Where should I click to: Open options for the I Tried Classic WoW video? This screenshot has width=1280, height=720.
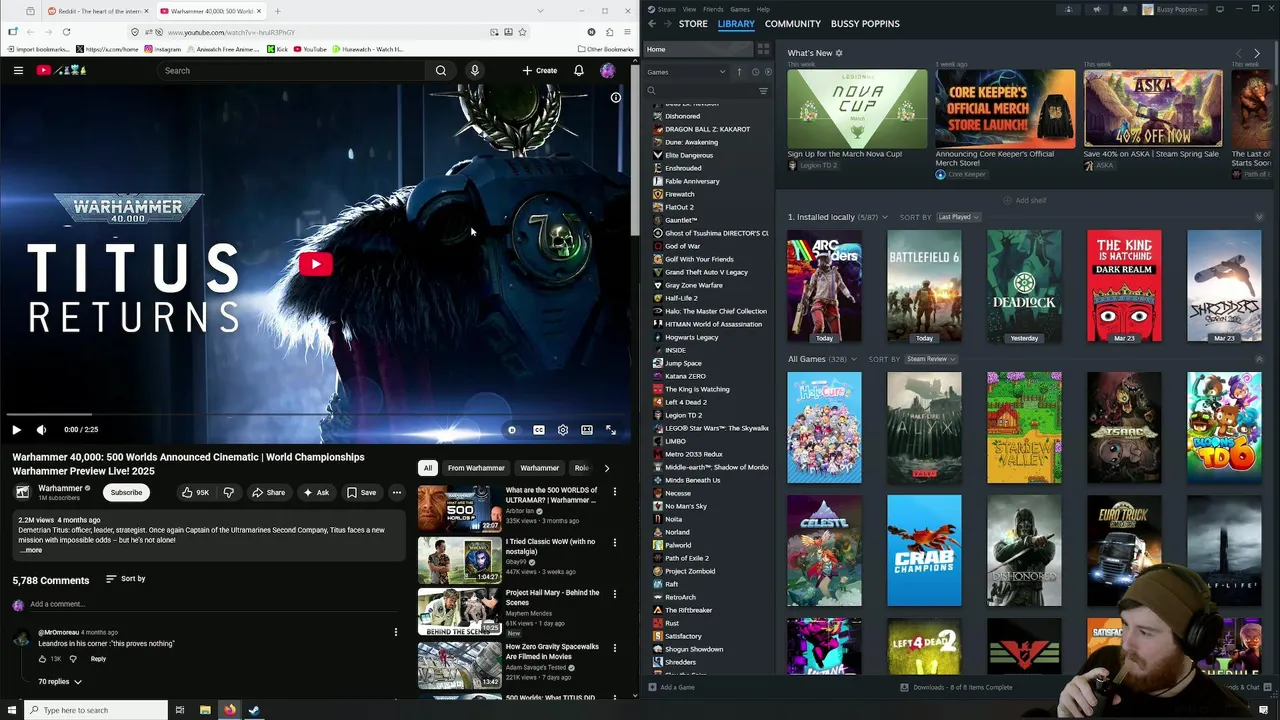point(615,543)
